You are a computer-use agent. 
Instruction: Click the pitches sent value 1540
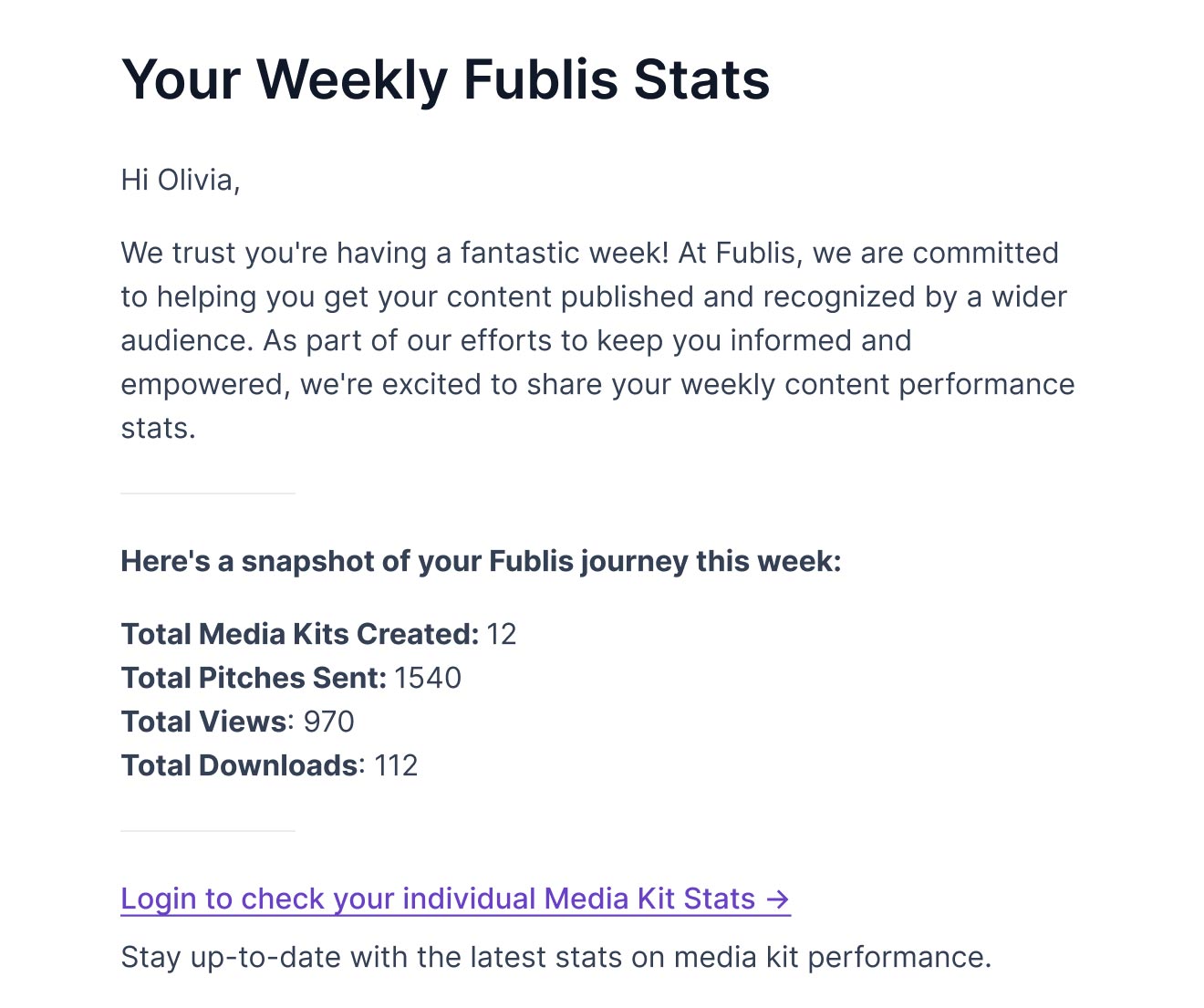tap(428, 678)
